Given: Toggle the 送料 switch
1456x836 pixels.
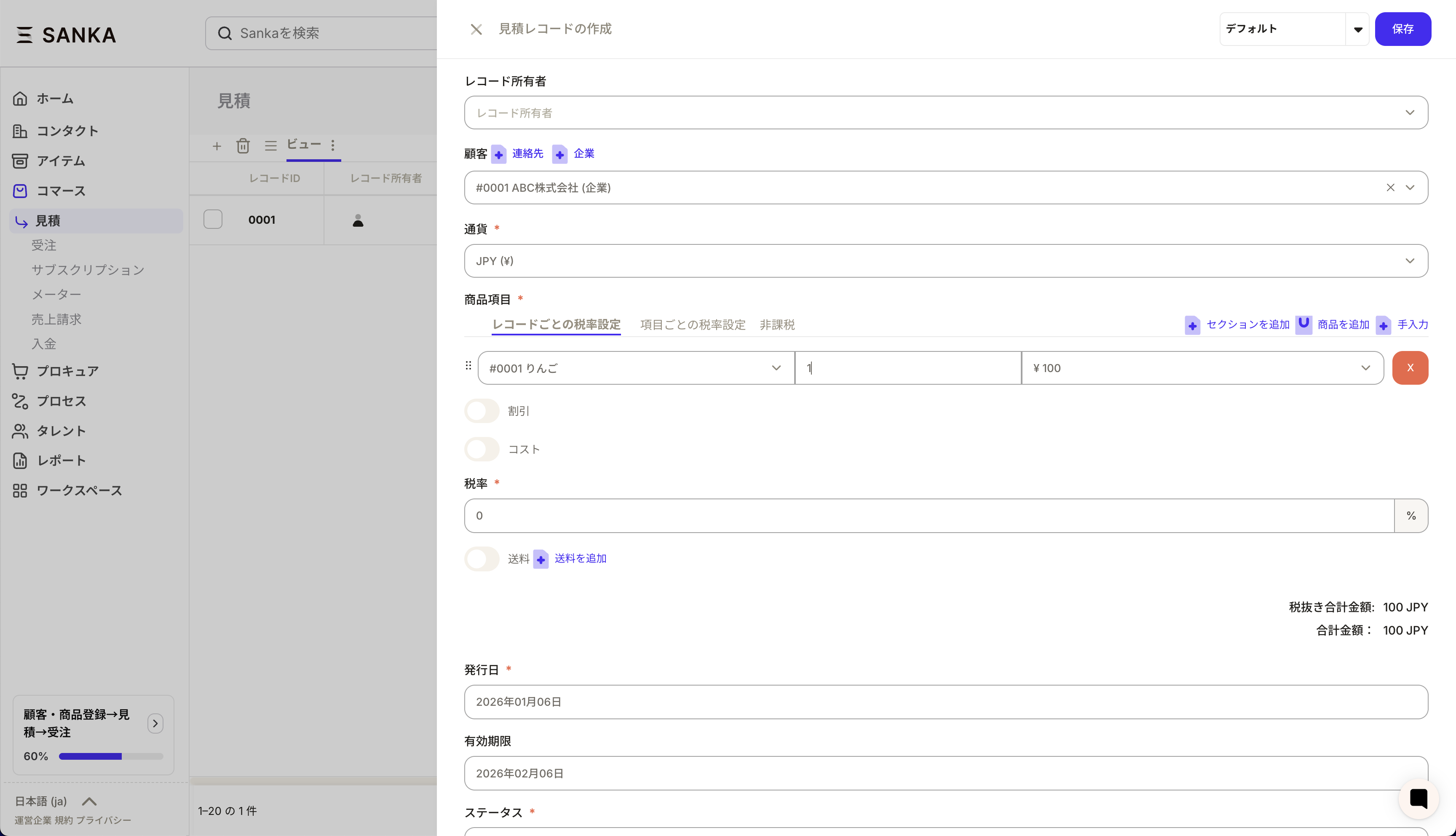Looking at the screenshot, I should click(x=482, y=559).
